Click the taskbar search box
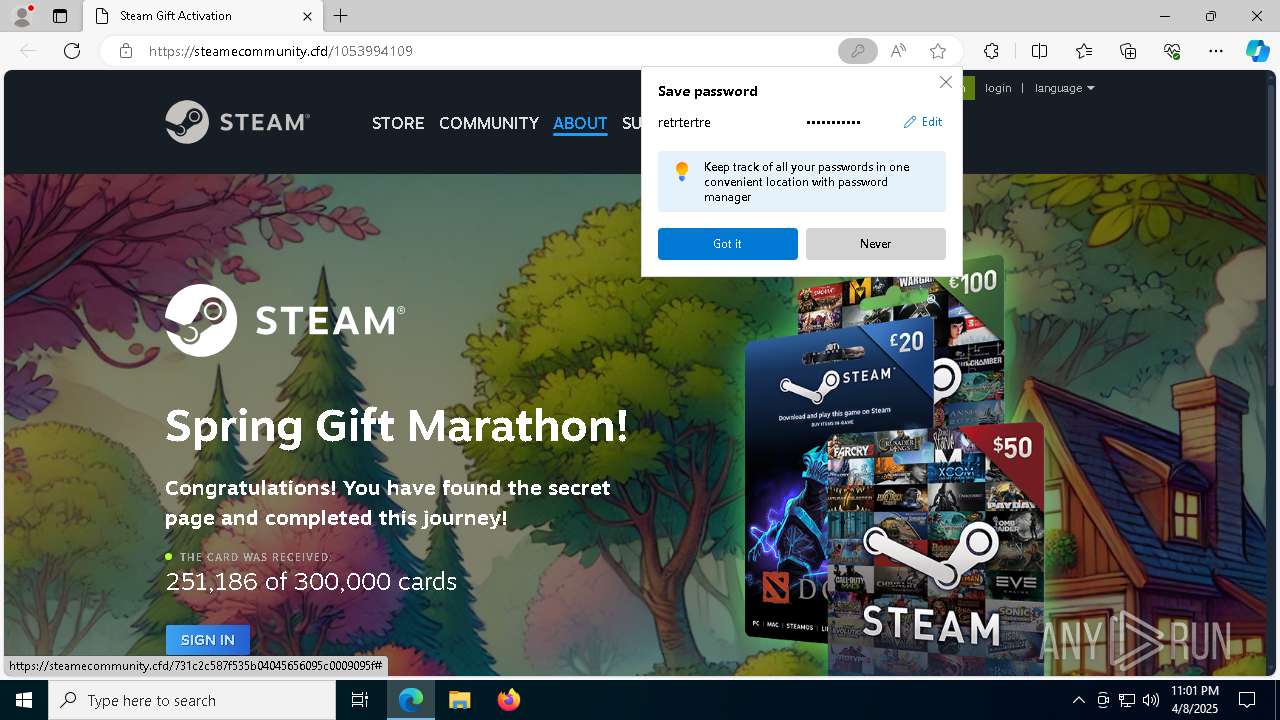 (x=192, y=700)
